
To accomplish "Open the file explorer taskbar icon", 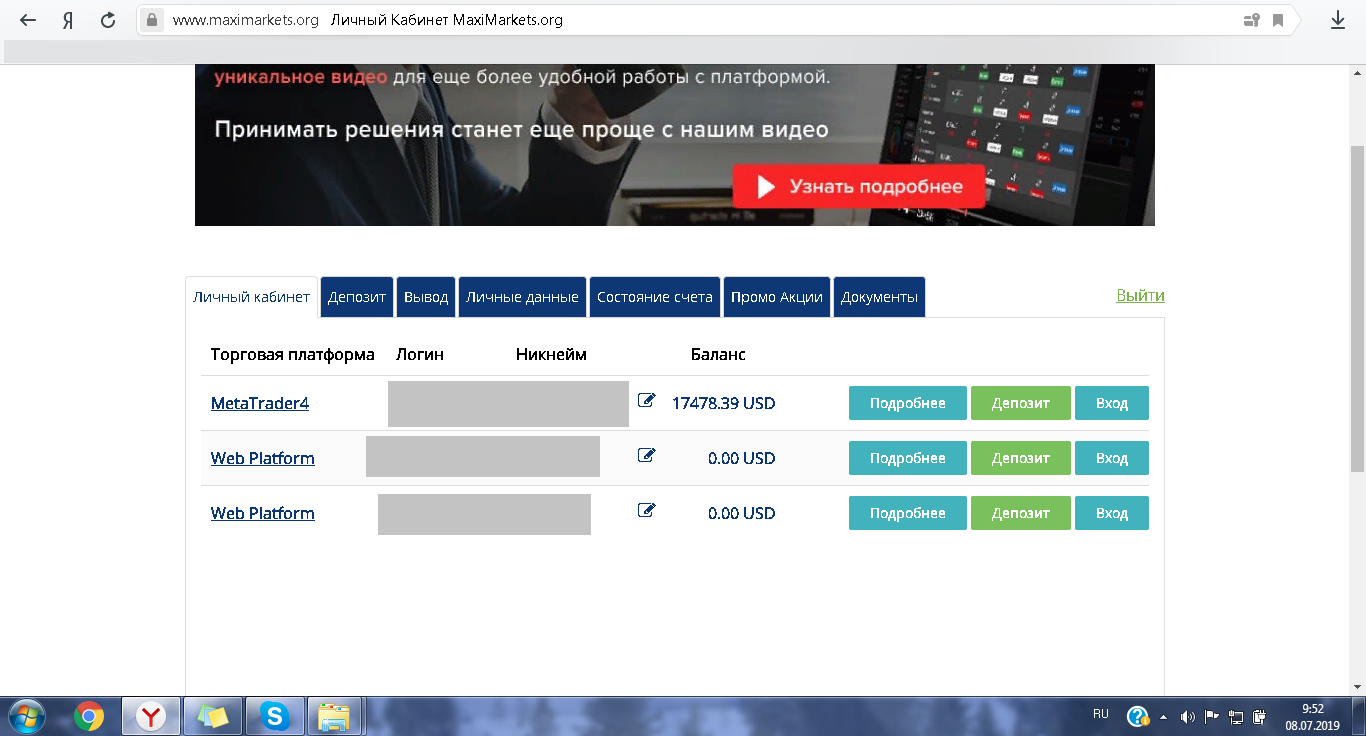I will click(x=334, y=716).
